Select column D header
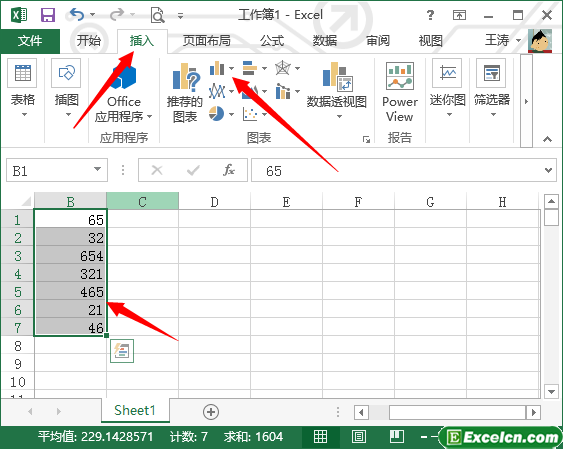 214,201
